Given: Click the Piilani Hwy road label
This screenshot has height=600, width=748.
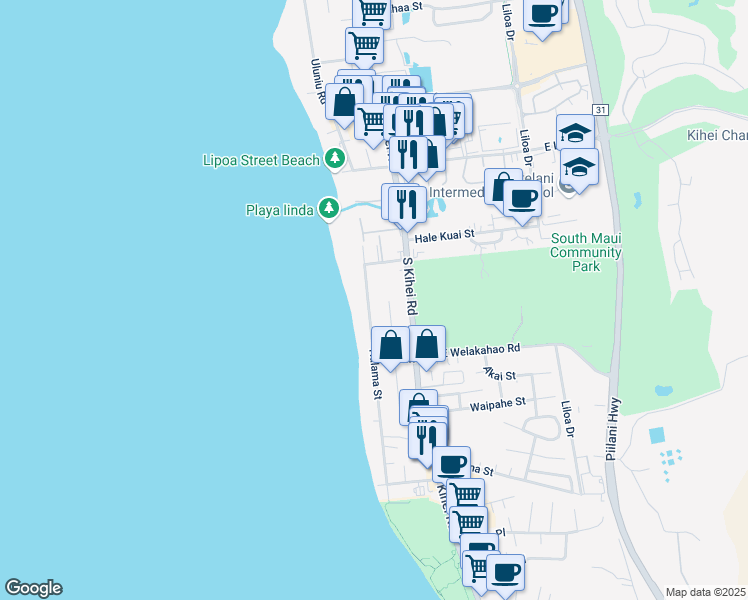Looking at the screenshot, I should tap(613, 429).
